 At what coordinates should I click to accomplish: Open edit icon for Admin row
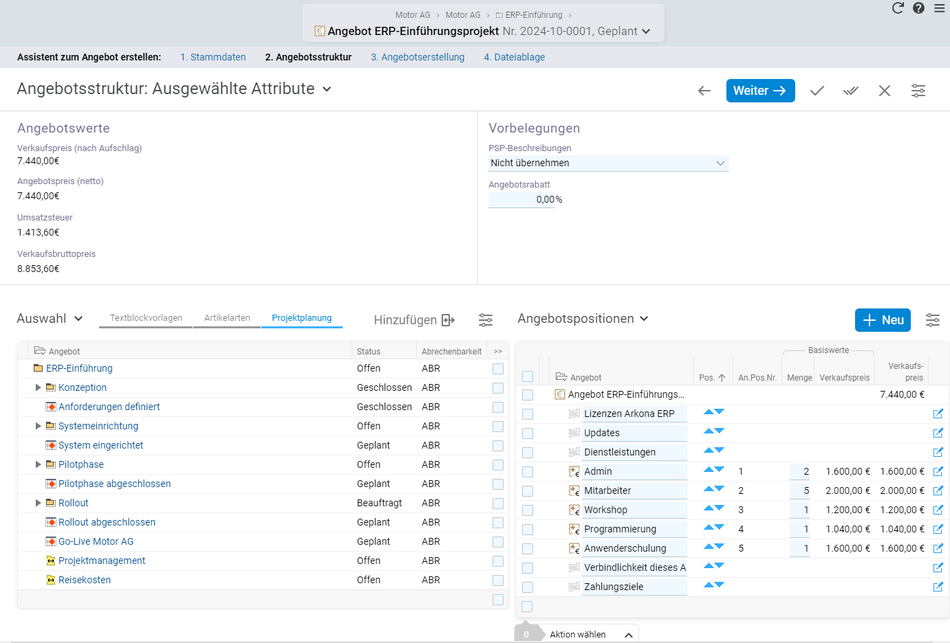938,471
